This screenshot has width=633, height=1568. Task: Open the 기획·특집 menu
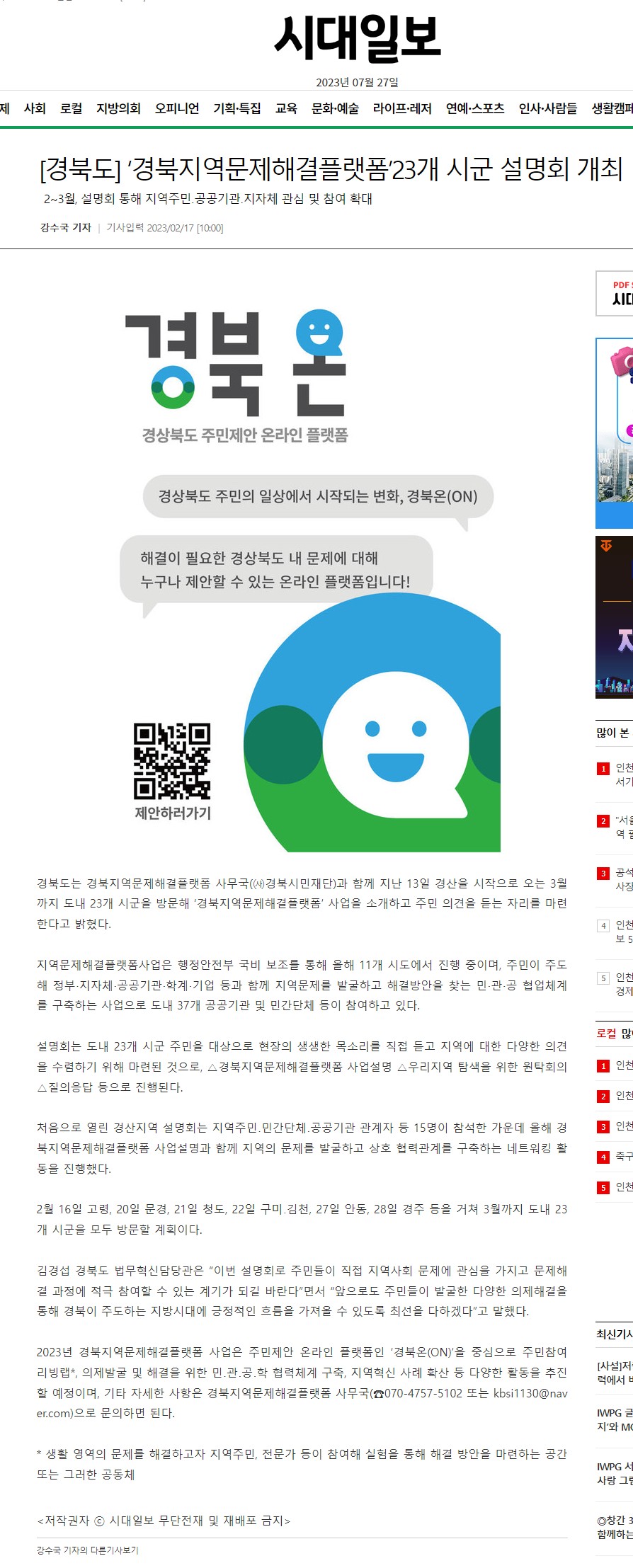(237, 108)
